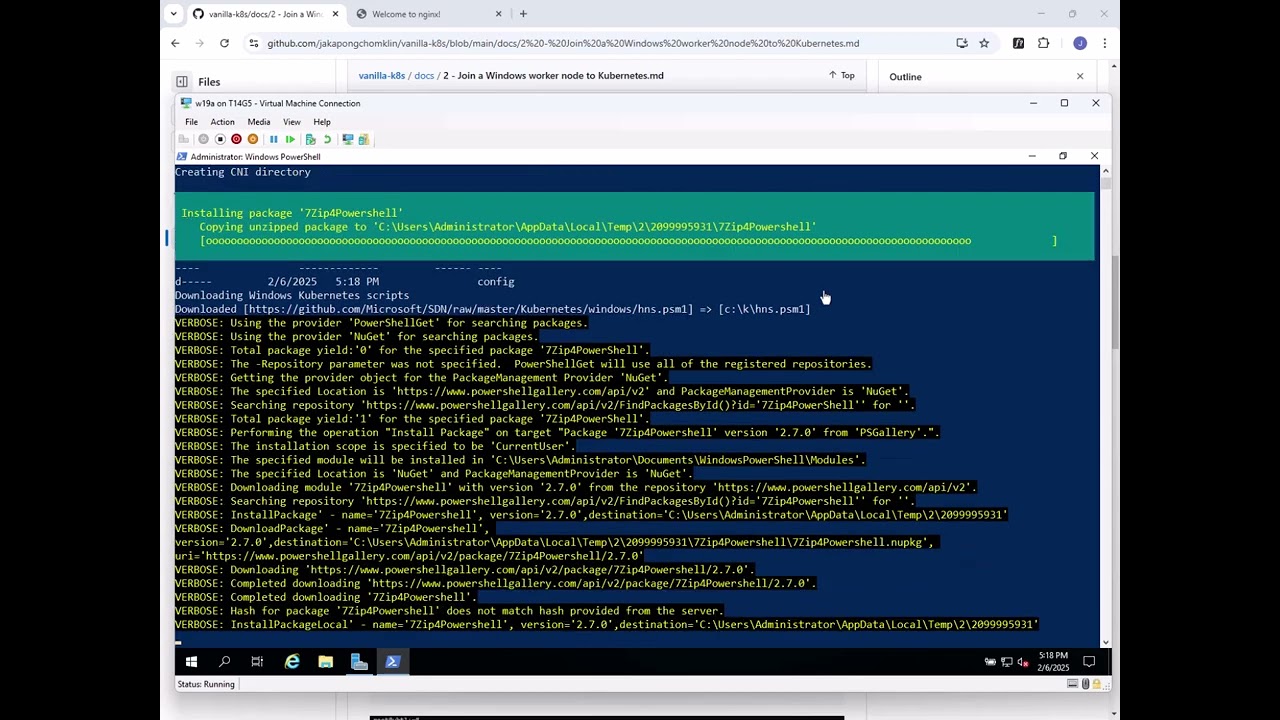Image resolution: width=1280 pixels, height=720 pixels.
Task: Click the Enhanced Session monitor icon
Action: pyautogui.click(x=347, y=139)
